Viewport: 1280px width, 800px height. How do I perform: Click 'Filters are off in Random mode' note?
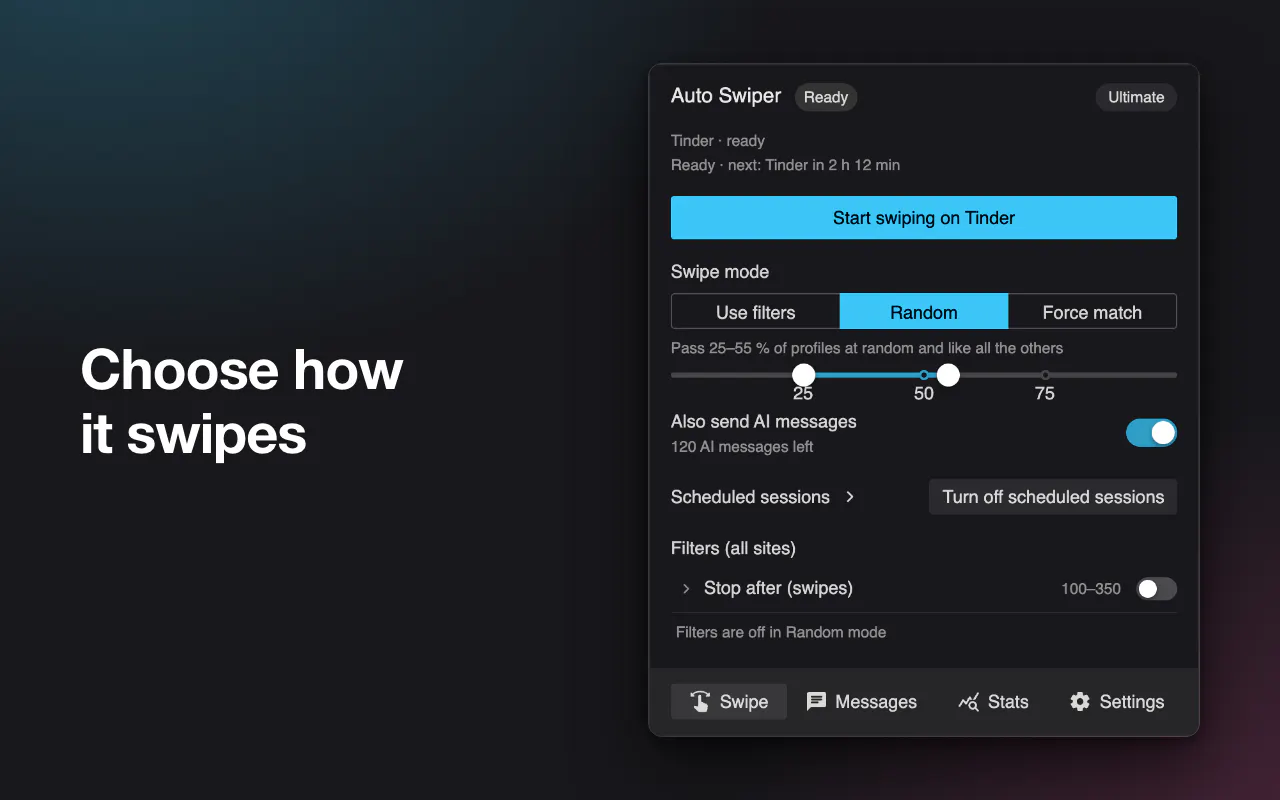781,632
